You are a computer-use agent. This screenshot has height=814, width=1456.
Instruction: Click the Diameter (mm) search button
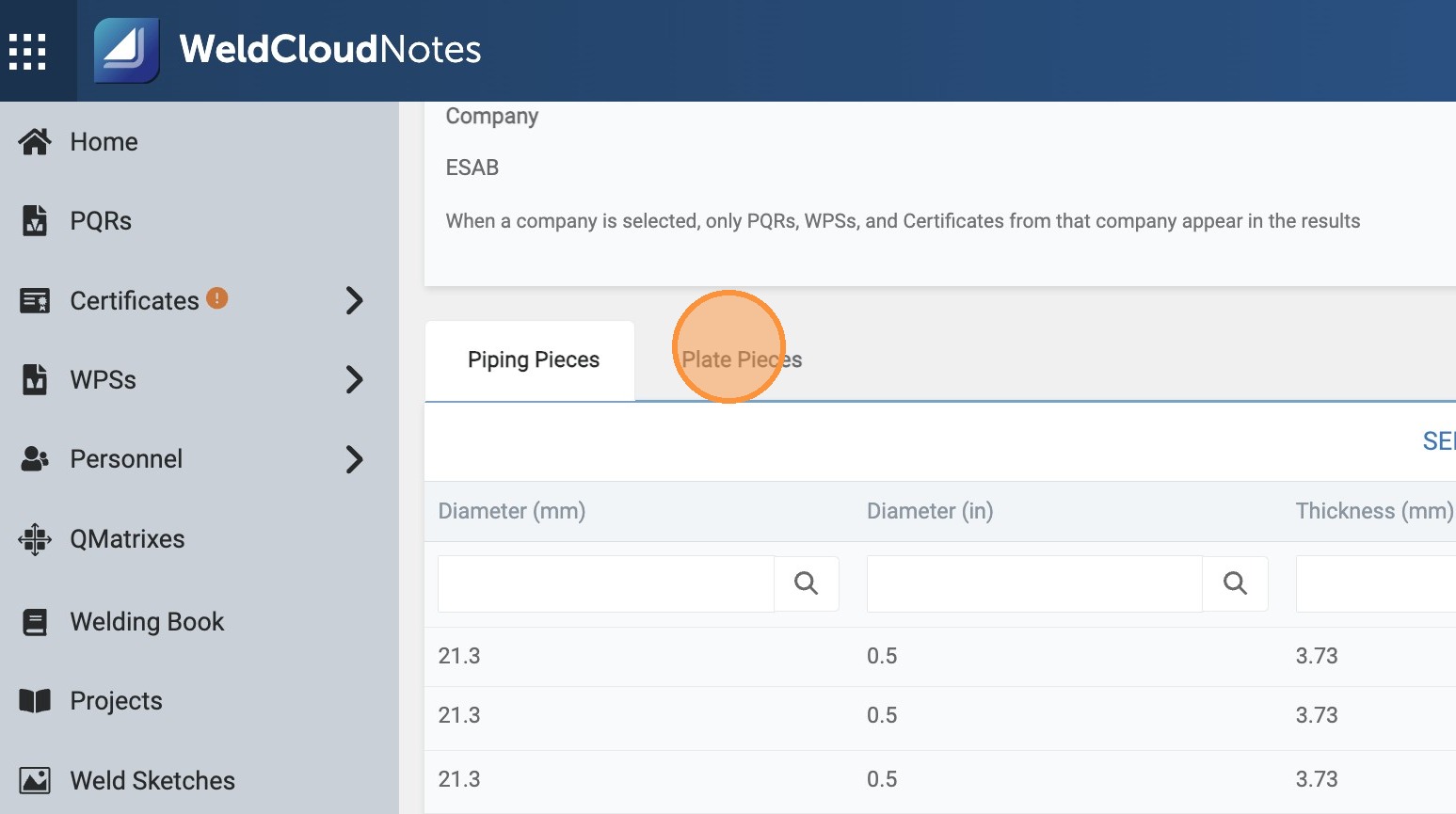pyautogui.click(x=806, y=583)
